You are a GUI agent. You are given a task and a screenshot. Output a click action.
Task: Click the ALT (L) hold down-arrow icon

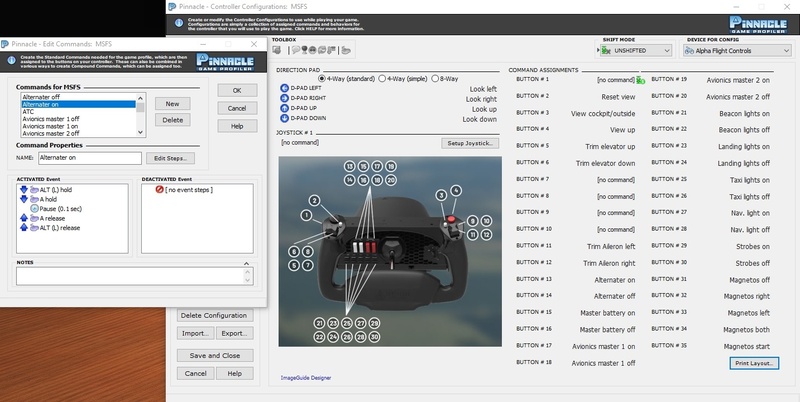tap(23, 190)
